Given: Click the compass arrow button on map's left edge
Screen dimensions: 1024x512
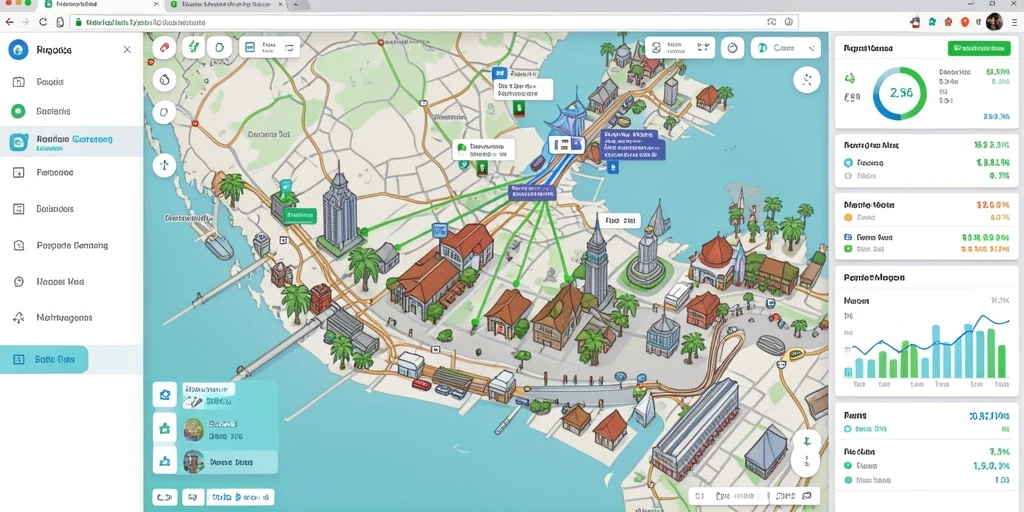Looking at the screenshot, I should [165, 165].
